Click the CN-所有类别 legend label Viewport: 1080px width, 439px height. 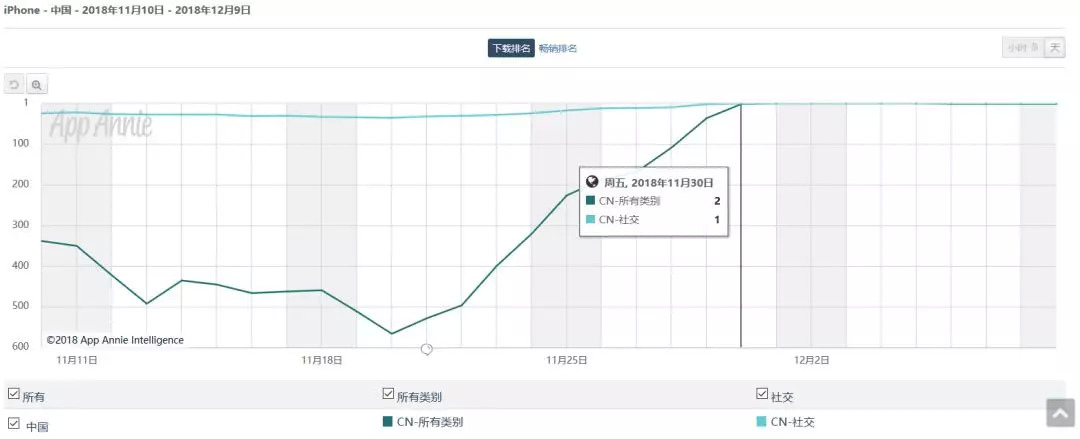point(429,422)
